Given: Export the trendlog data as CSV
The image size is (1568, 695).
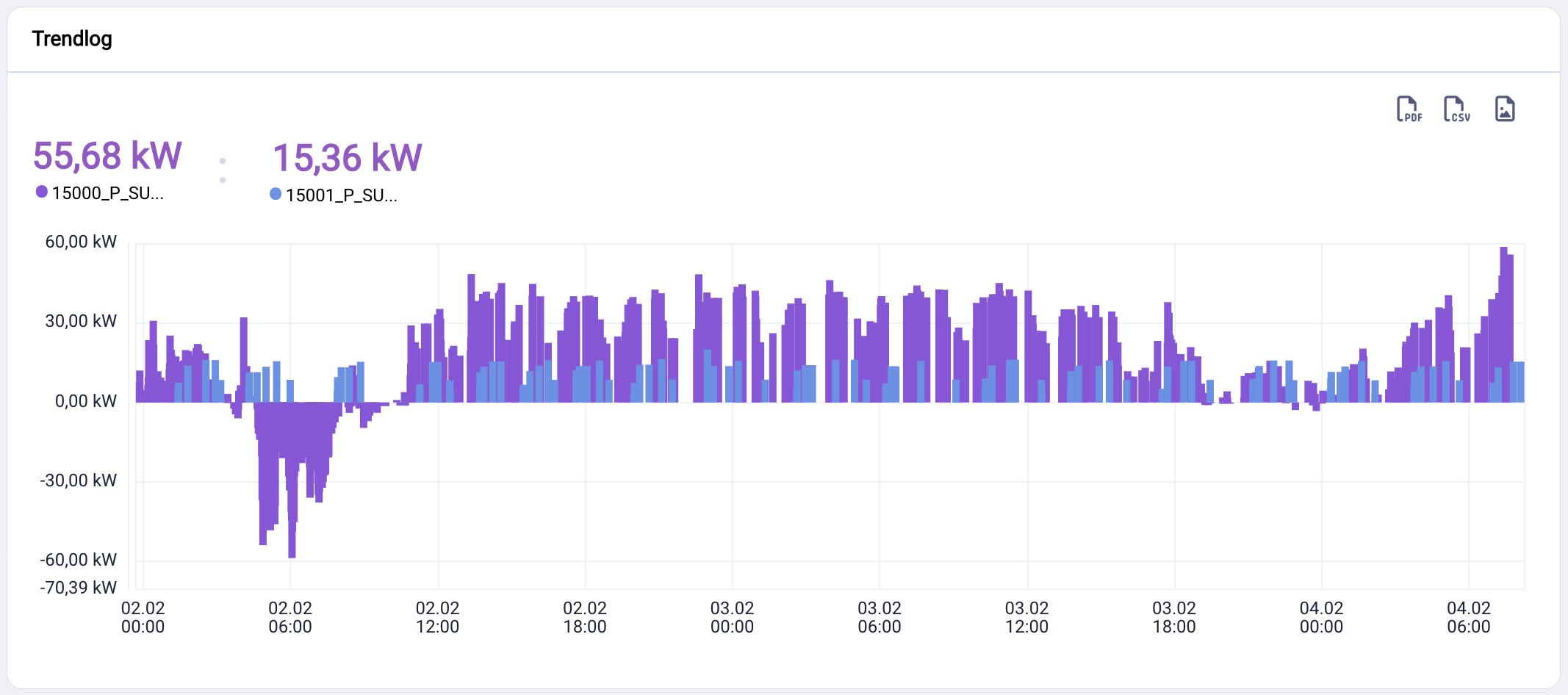Looking at the screenshot, I should coord(1456,109).
